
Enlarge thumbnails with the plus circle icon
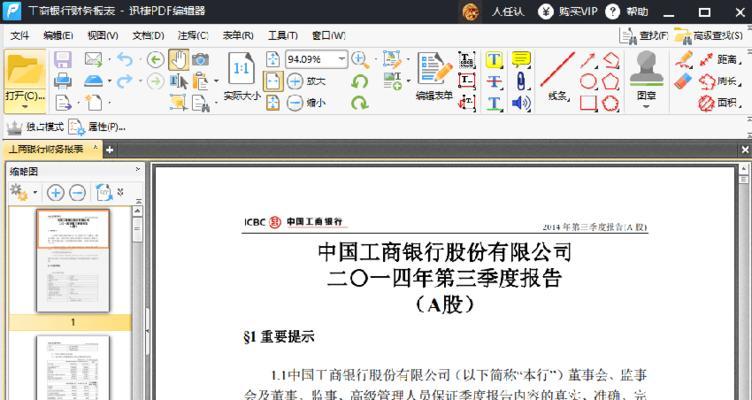point(56,193)
